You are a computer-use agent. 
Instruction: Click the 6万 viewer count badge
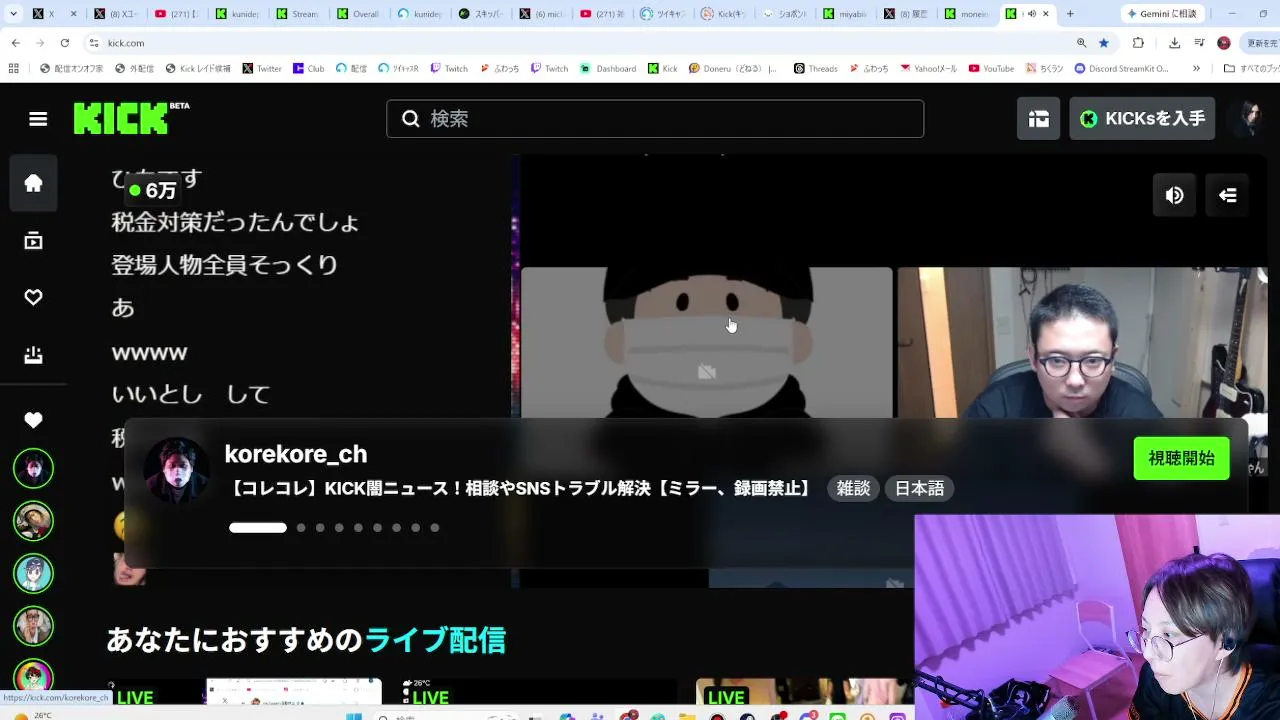pyautogui.click(x=153, y=190)
